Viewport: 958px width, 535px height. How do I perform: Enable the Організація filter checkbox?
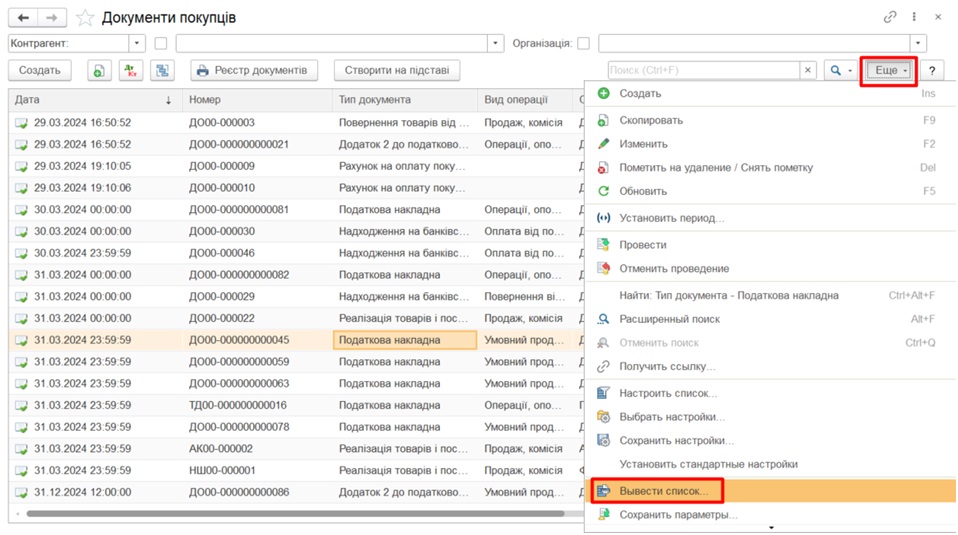click(583, 43)
